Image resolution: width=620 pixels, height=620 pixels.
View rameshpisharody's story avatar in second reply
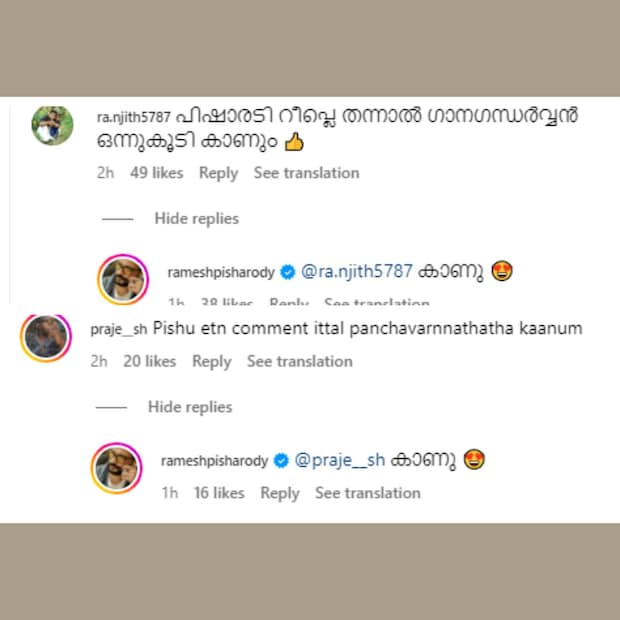[x=116, y=468]
